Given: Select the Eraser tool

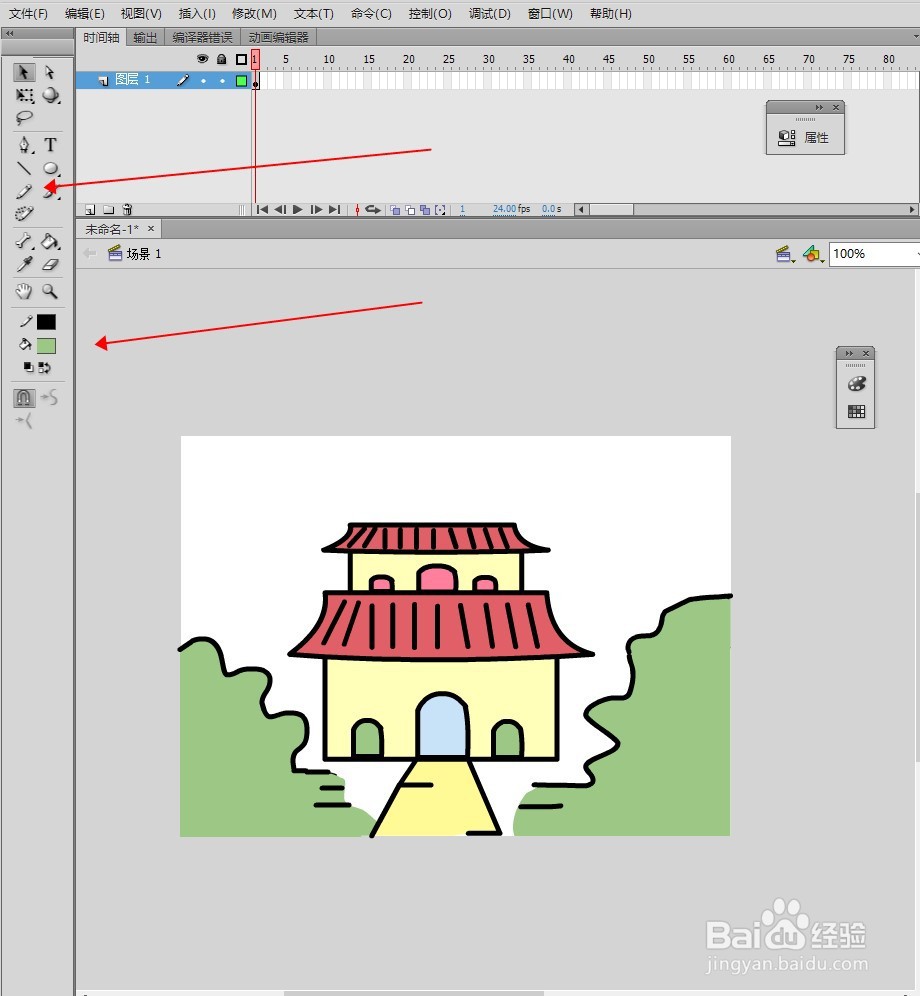Looking at the screenshot, I should tap(50, 264).
